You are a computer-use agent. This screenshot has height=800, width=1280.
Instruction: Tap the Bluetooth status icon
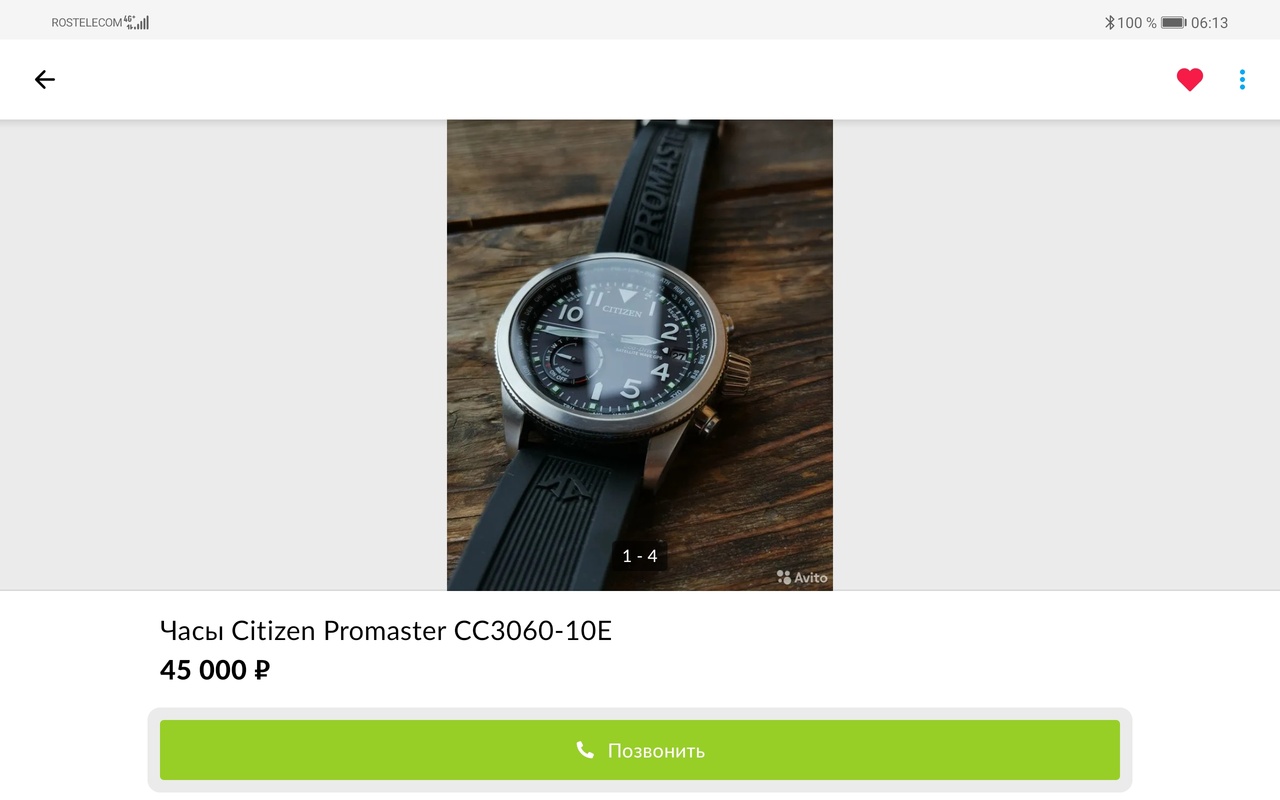pos(1109,22)
